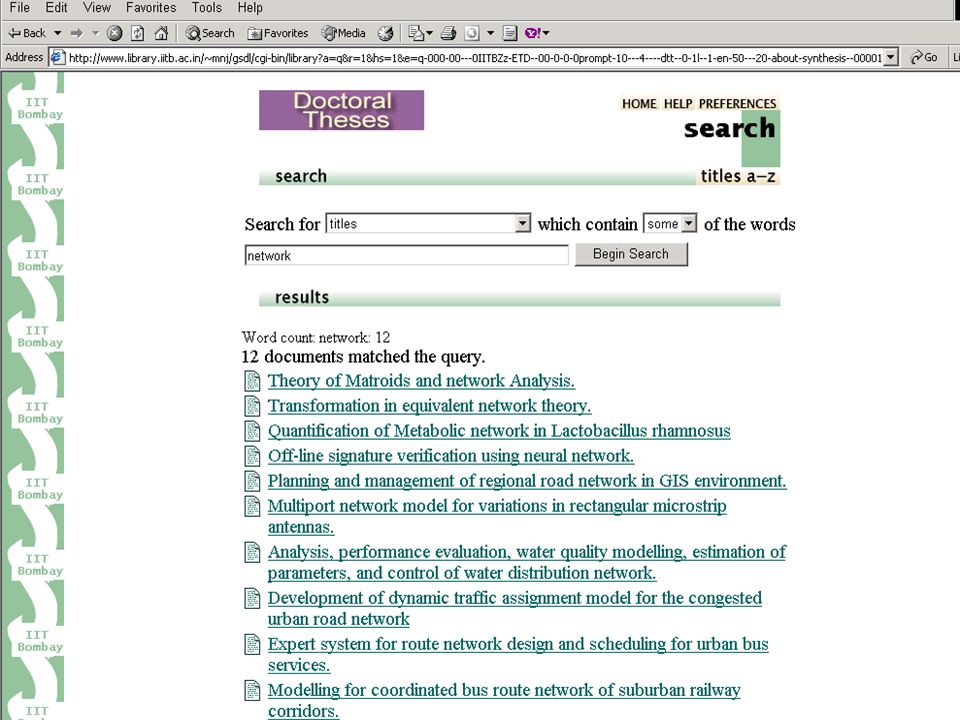Open the Forward history dropdown arrow
The height and width of the screenshot is (720, 960).
[95, 33]
